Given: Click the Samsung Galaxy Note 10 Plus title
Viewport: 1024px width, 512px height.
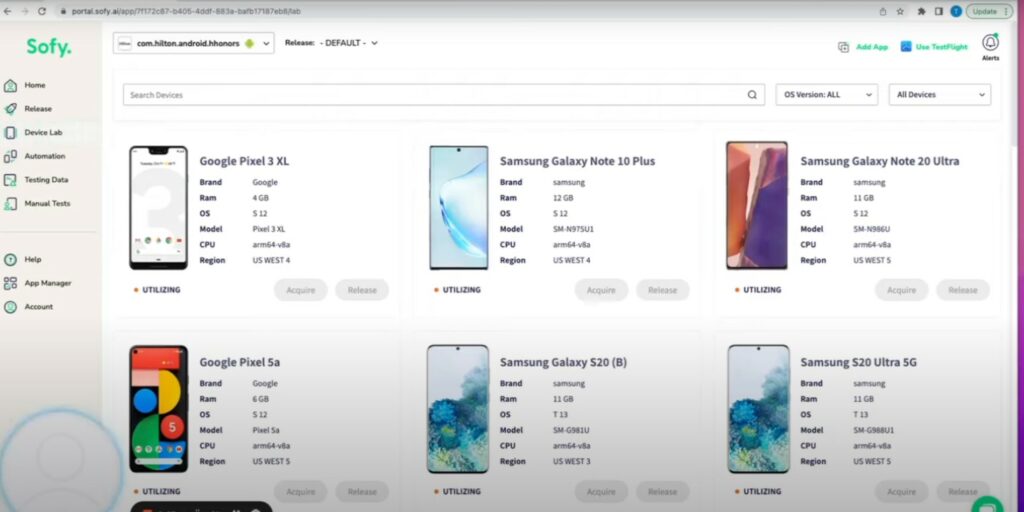Looking at the screenshot, I should point(577,161).
